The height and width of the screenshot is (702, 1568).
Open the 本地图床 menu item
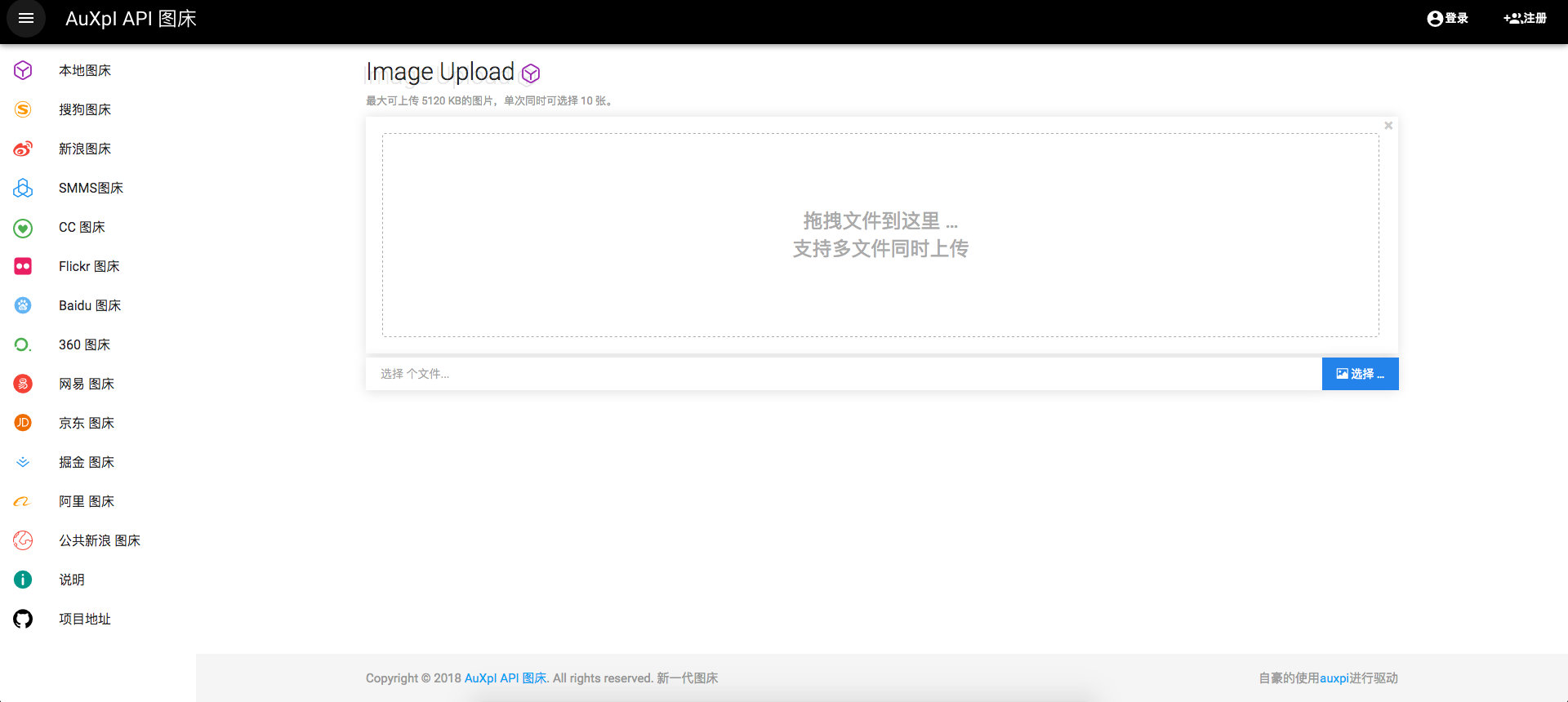[x=85, y=70]
